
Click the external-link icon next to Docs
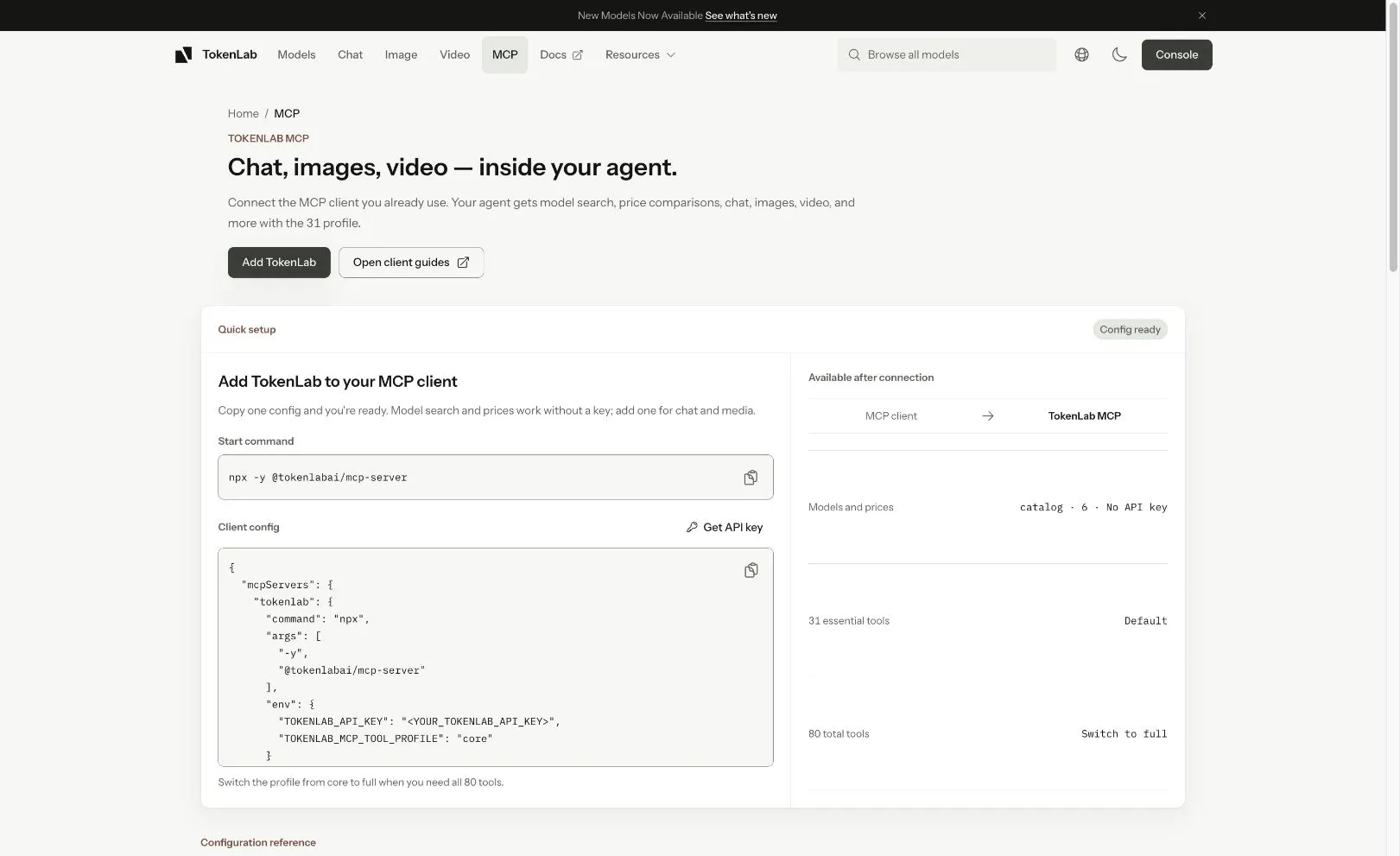(x=578, y=55)
